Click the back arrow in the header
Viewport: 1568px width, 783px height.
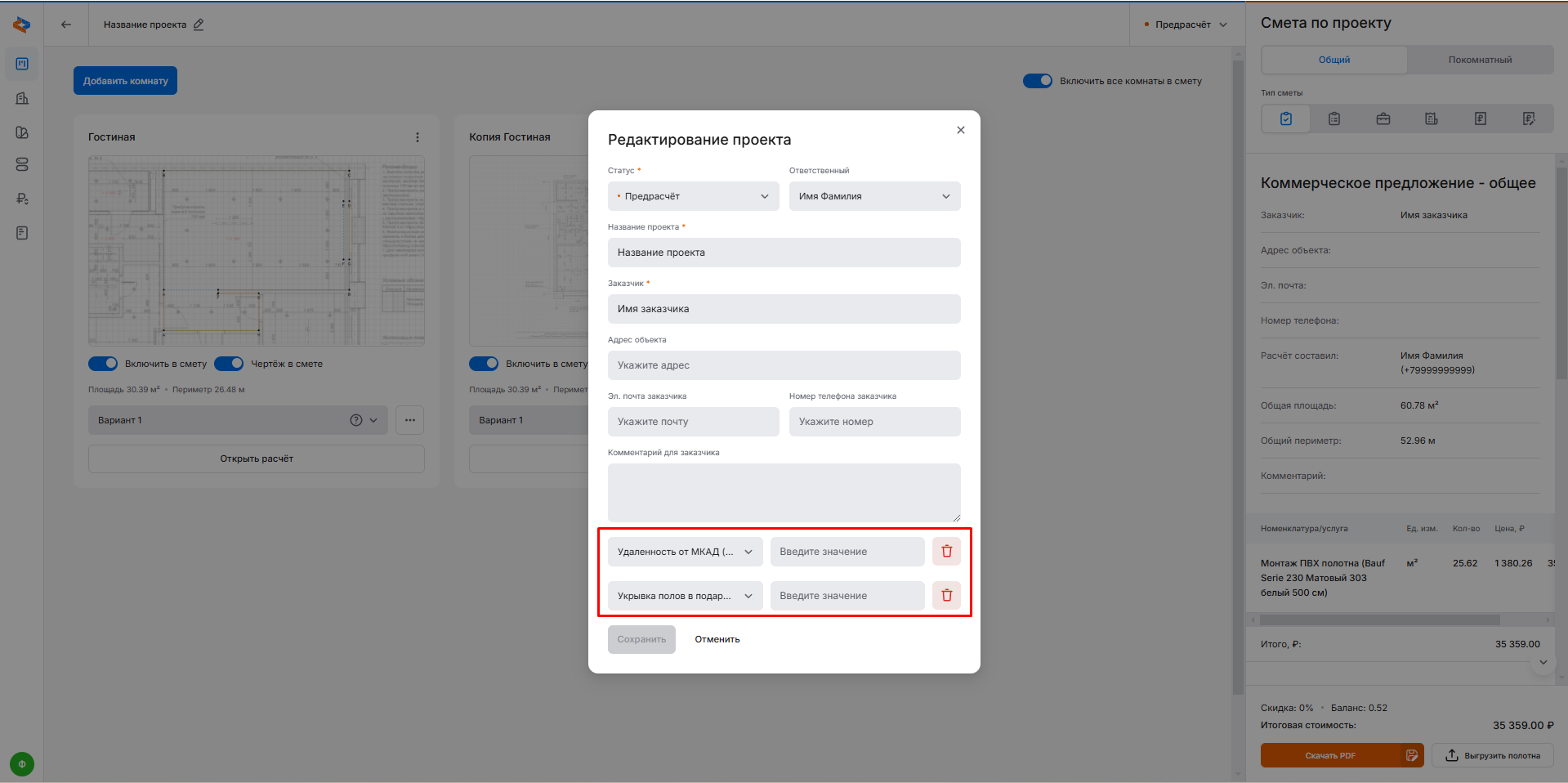coord(66,25)
